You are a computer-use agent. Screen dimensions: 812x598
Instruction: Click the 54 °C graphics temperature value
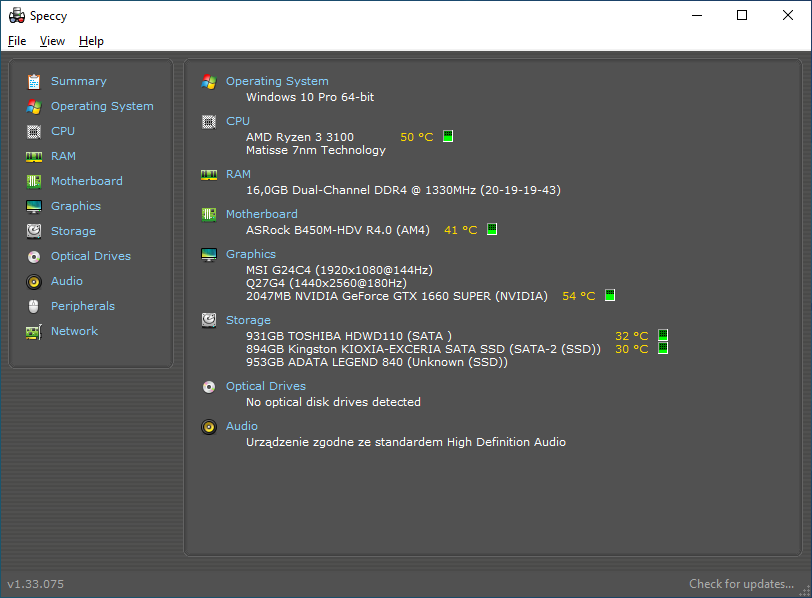pyautogui.click(x=578, y=296)
